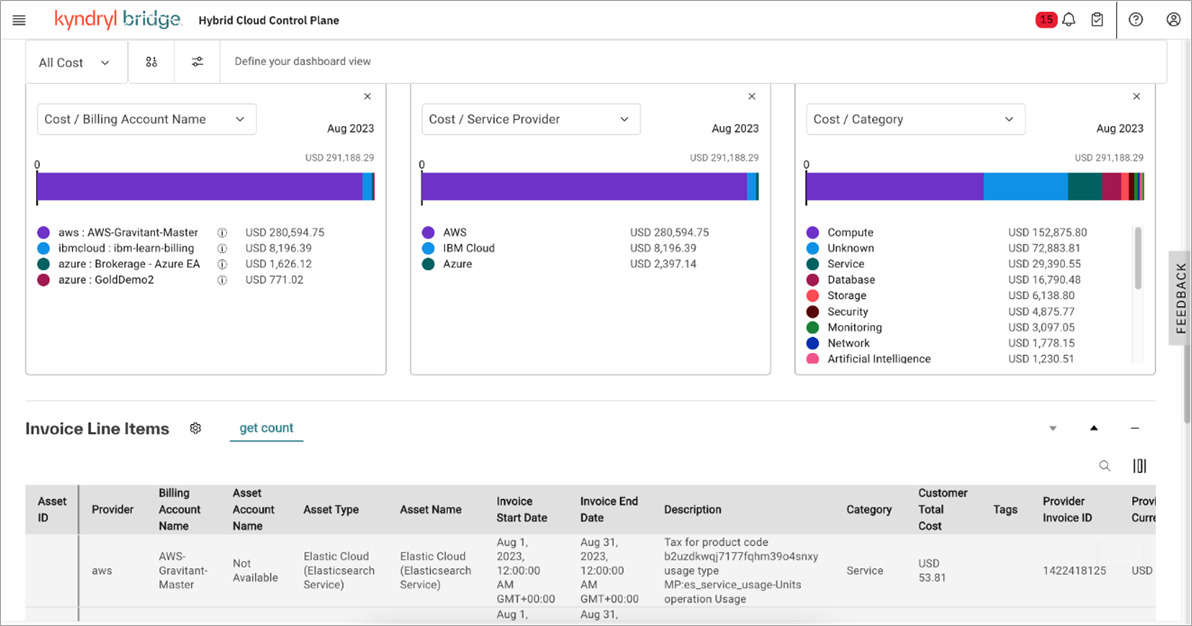The width and height of the screenshot is (1192, 626).
Task: Click the USD 53.81 cost cell
Action: (x=932, y=570)
